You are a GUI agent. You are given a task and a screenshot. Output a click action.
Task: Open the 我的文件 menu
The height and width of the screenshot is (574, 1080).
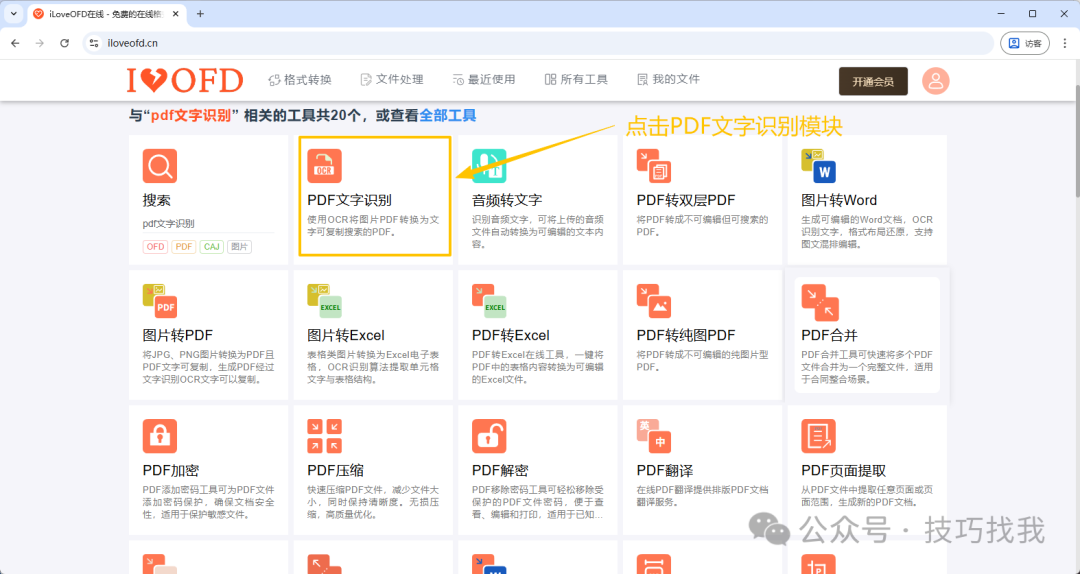point(668,80)
